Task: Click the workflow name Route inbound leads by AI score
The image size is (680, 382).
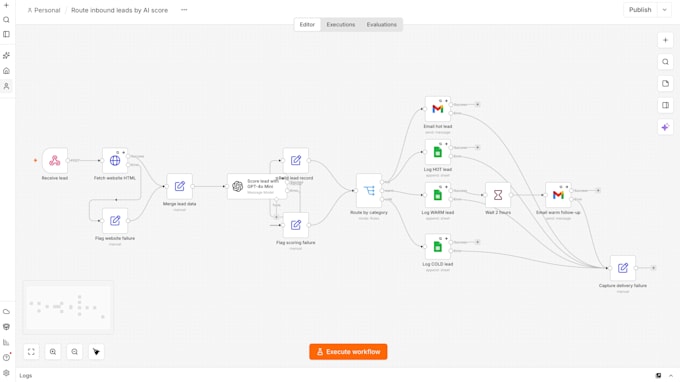Action: 119,10
